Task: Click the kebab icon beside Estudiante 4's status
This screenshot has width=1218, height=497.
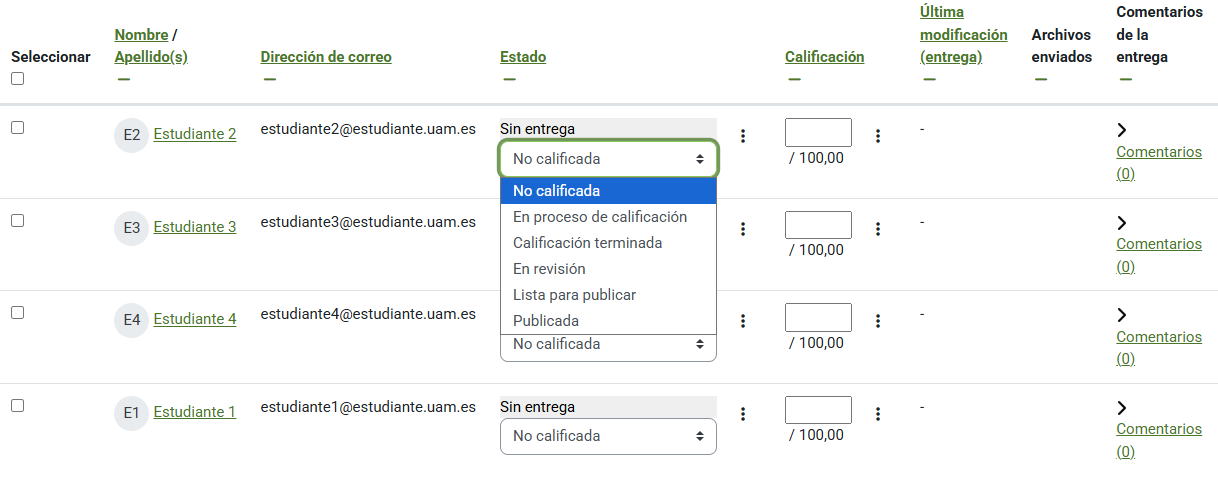Action: pyautogui.click(x=742, y=321)
